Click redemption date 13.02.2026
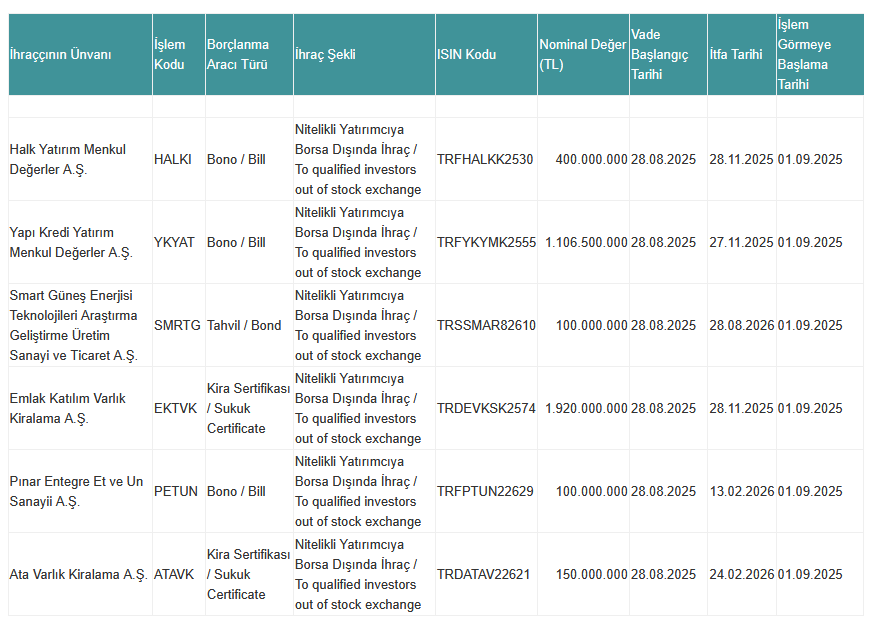Screen dimensions: 876x629 point(742,492)
